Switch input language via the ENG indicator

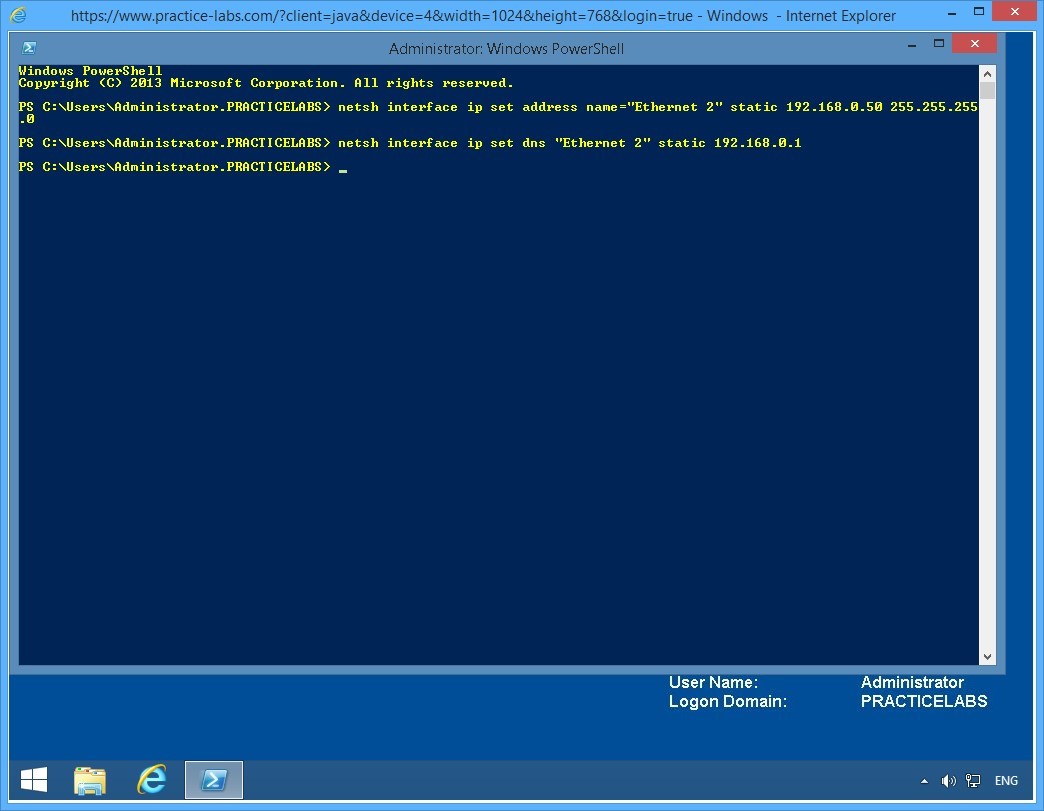[x=1005, y=780]
